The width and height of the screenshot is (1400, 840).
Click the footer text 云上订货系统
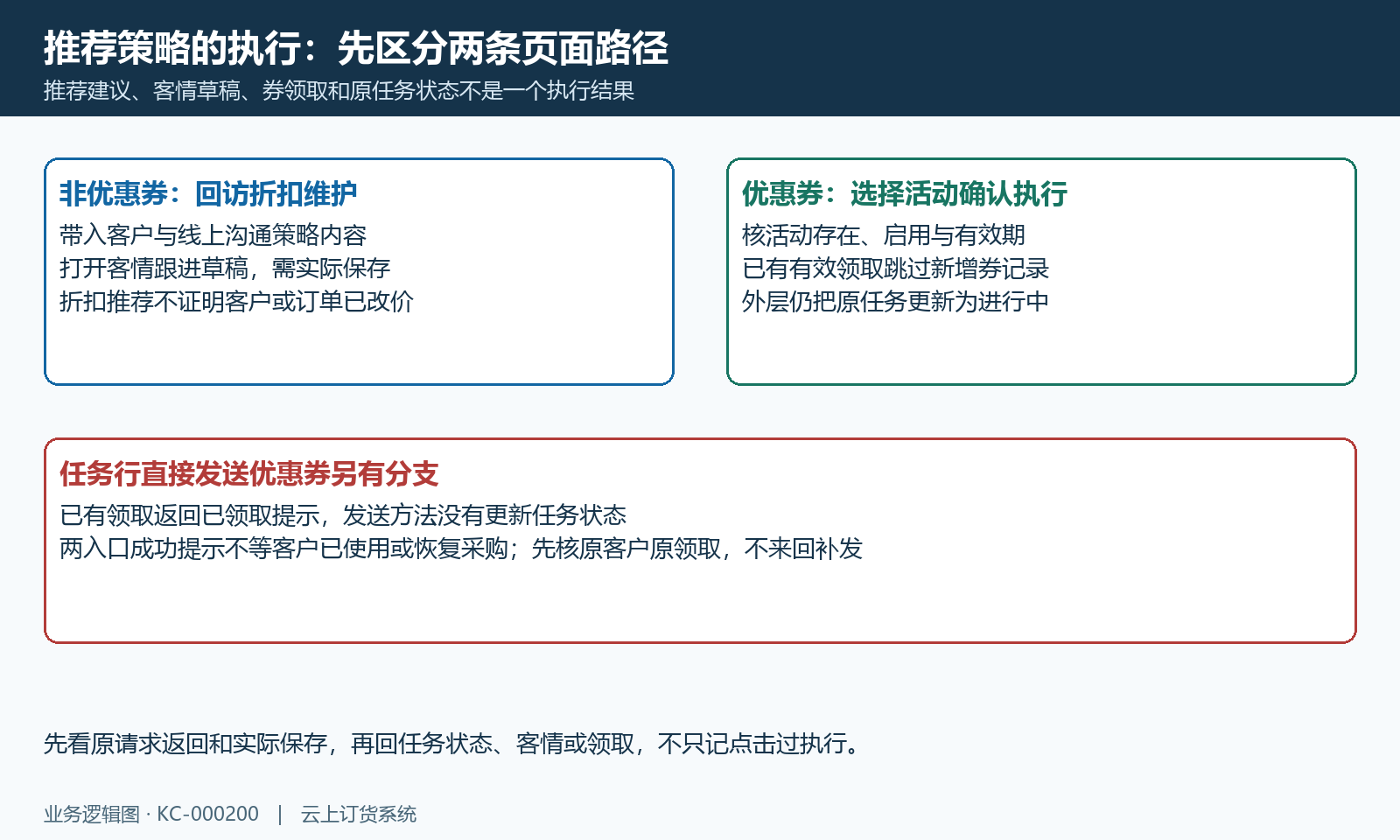[359, 815]
